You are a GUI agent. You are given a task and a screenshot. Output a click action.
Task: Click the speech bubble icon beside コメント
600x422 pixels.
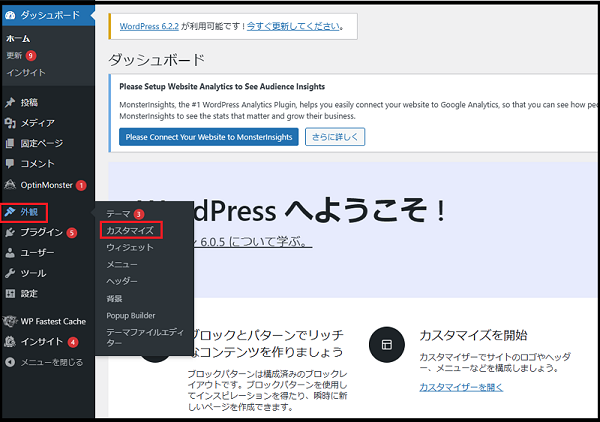10,164
